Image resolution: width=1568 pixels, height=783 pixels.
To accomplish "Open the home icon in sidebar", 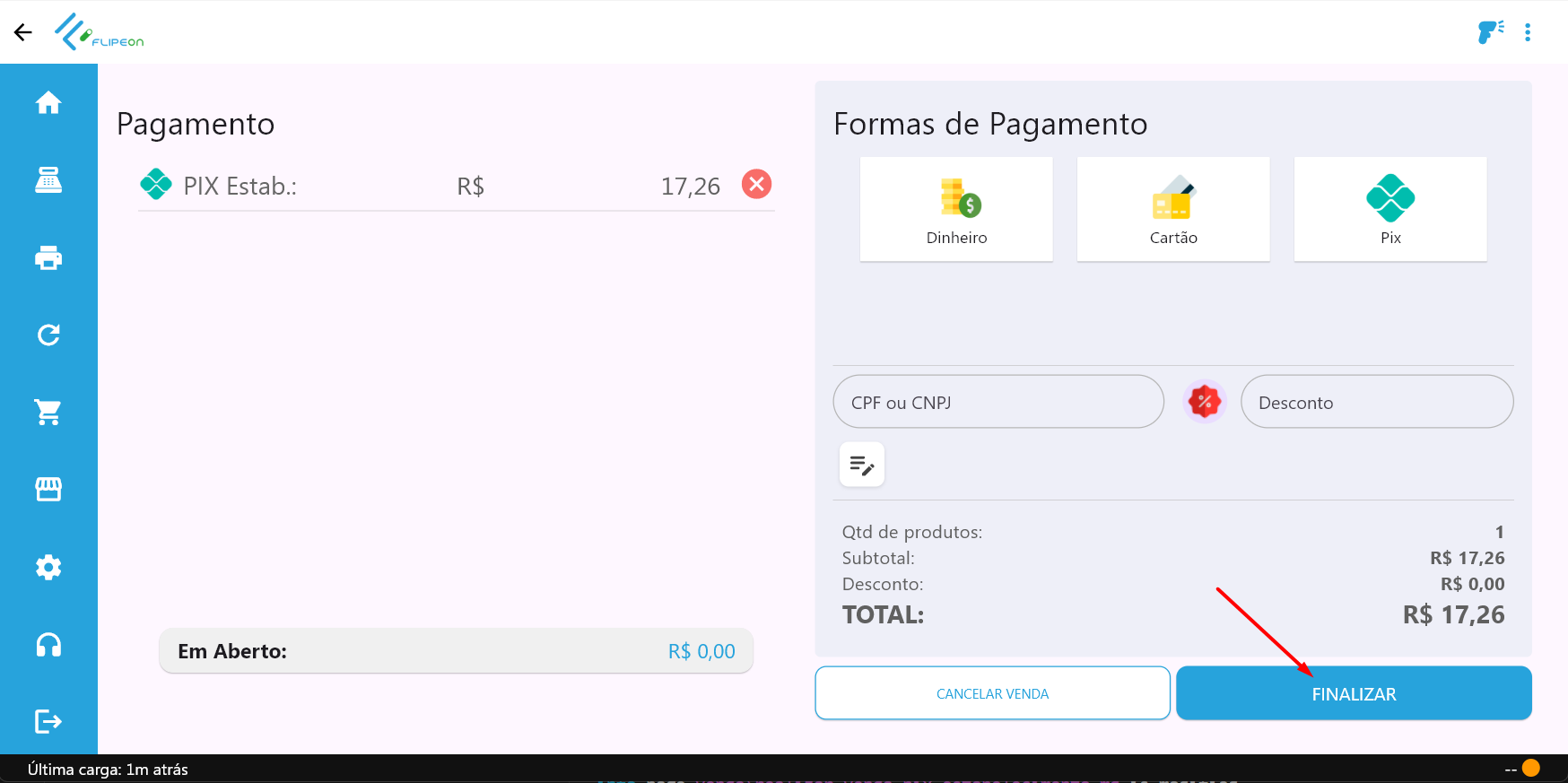I will [48, 103].
